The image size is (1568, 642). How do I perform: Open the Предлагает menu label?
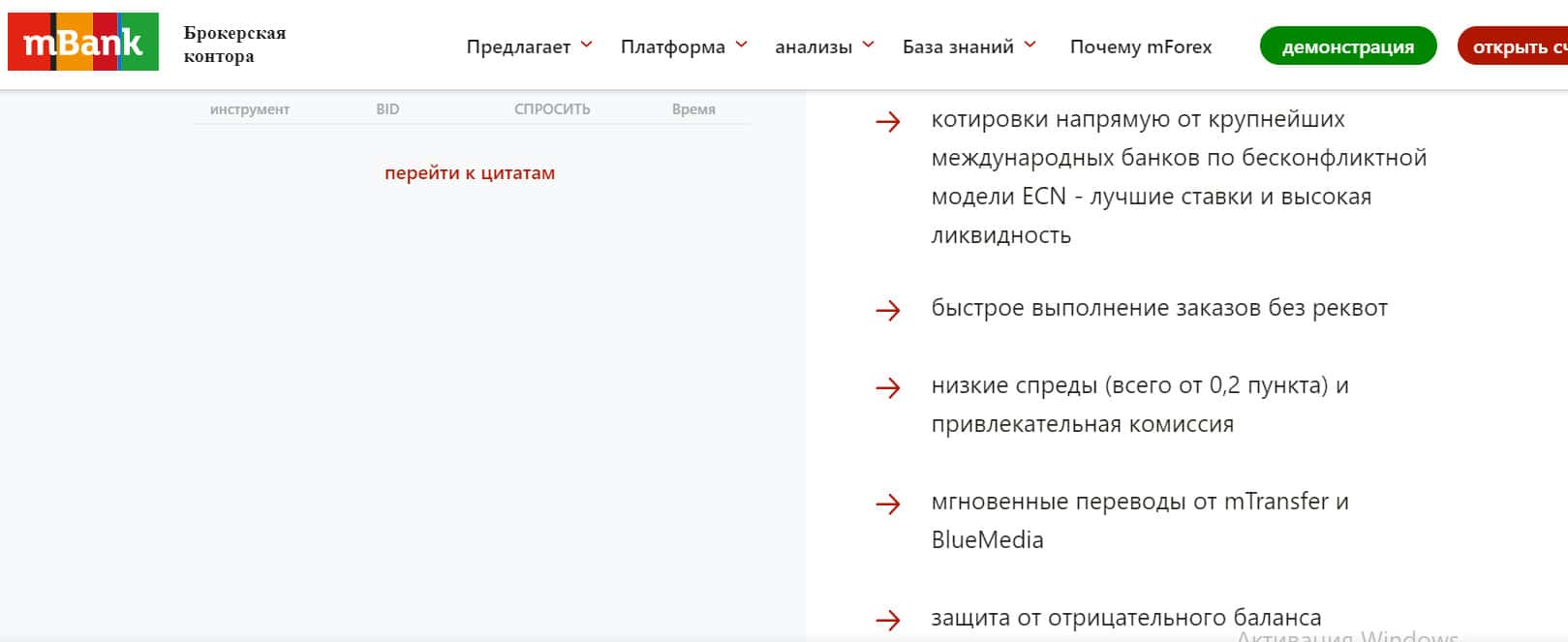click(518, 46)
